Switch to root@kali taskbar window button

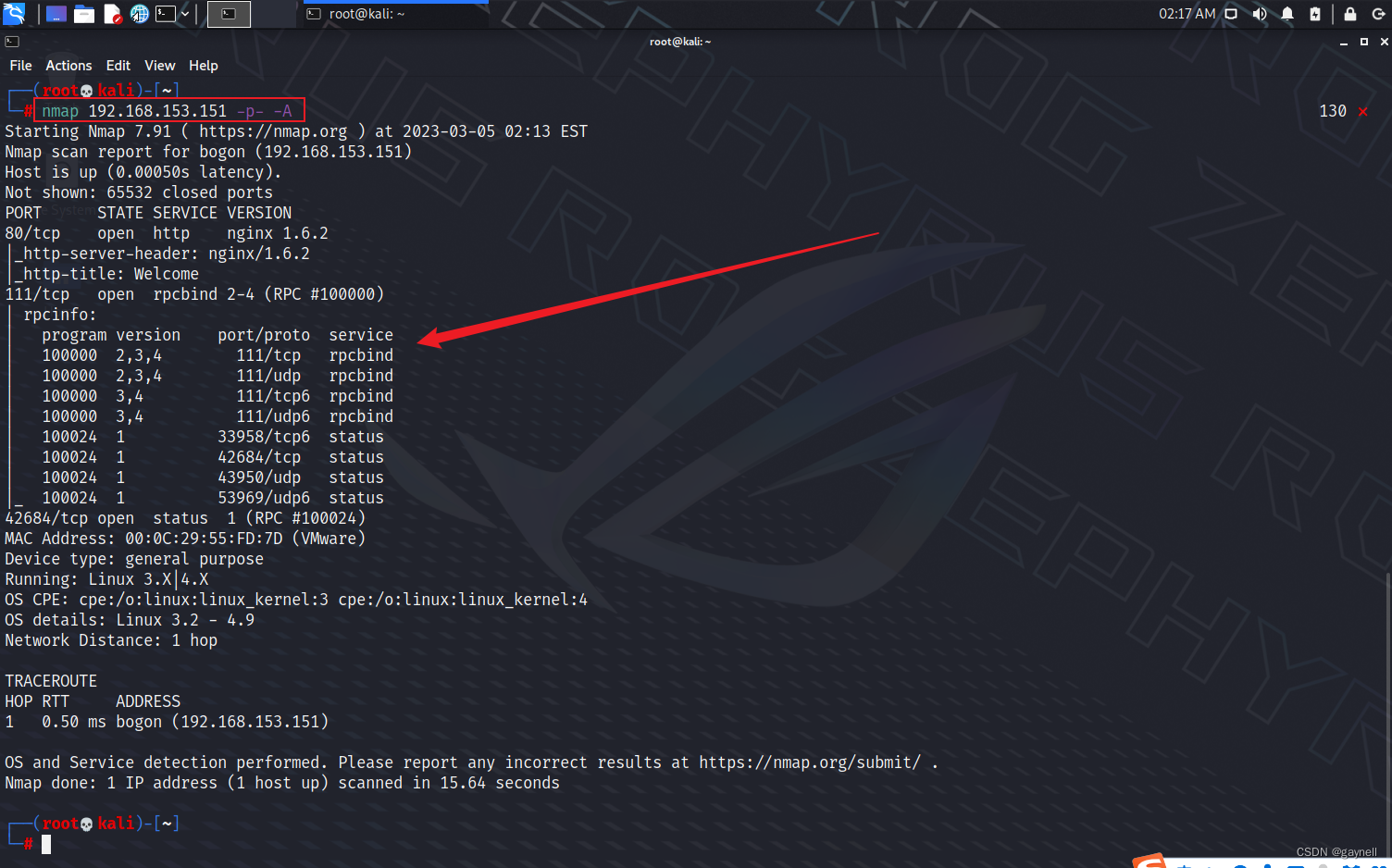pos(394,14)
